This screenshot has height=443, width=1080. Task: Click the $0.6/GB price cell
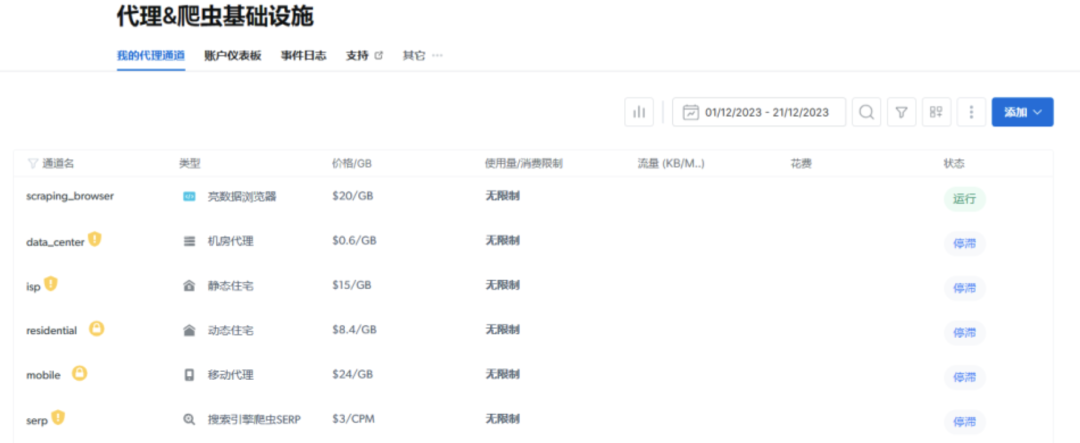[354, 240]
